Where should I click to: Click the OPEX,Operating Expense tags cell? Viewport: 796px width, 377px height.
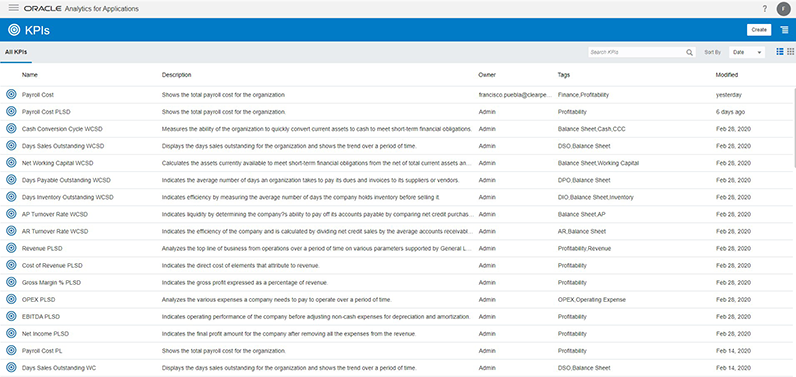pos(591,300)
